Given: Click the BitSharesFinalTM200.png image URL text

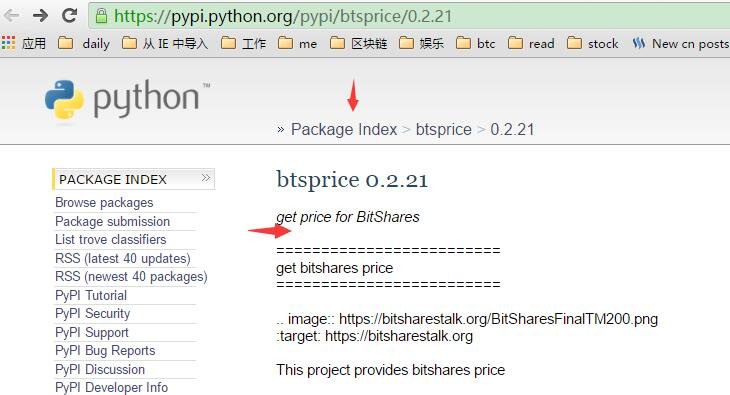Looking at the screenshot, I should 498,319.
